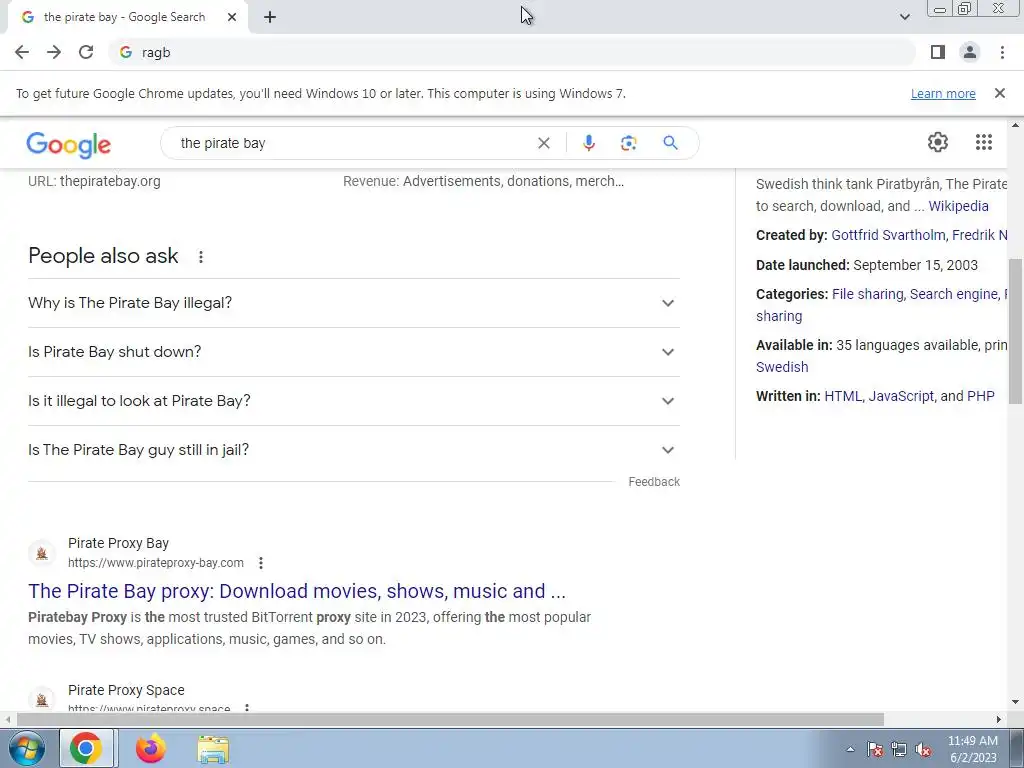Open the Wikipedia link in knowledge panel
Screen dimensions: 1024x768
(958, 206)
